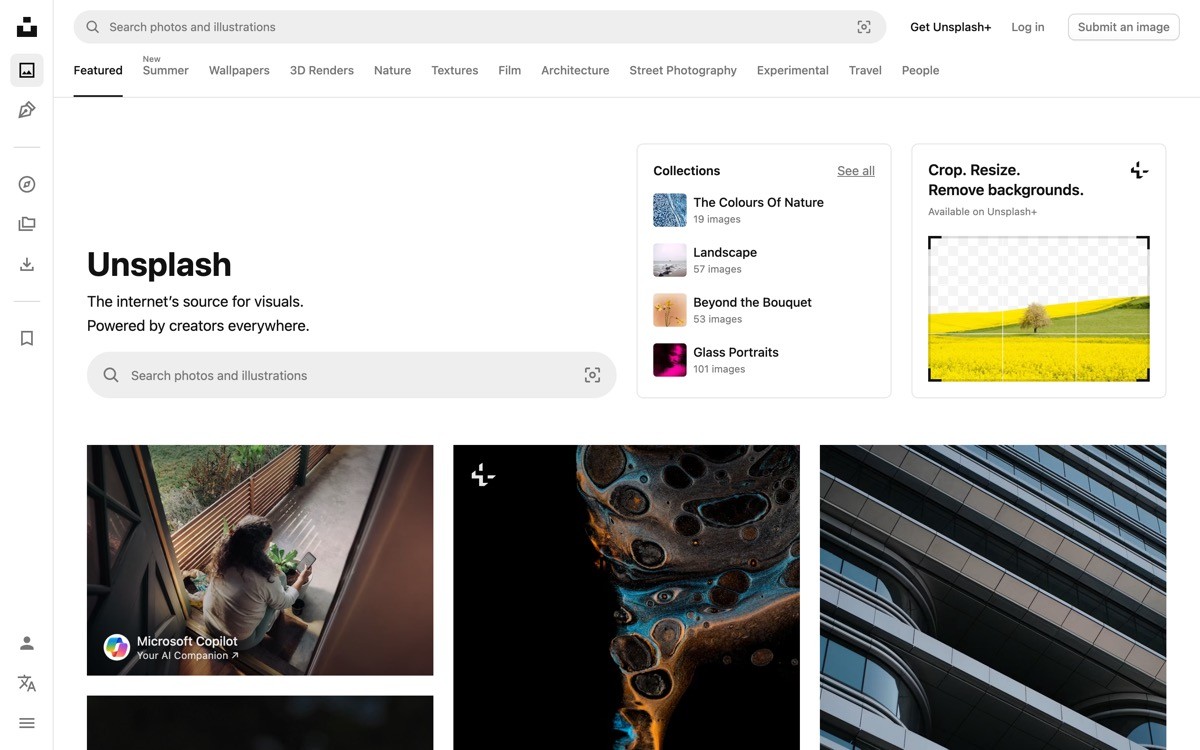
Task: Click the Unsplash+ logo on crop promo card
Action: point(1139,170)
